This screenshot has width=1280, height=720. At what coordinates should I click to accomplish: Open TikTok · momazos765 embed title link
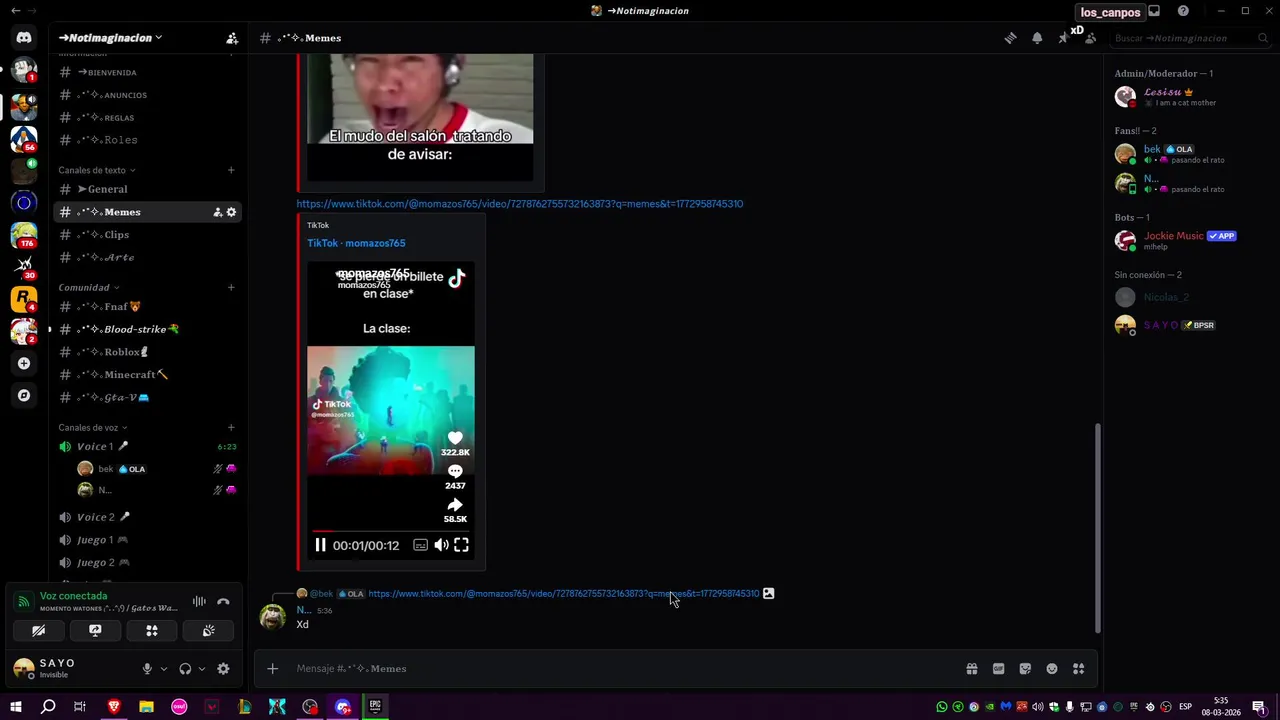point(356,243)
